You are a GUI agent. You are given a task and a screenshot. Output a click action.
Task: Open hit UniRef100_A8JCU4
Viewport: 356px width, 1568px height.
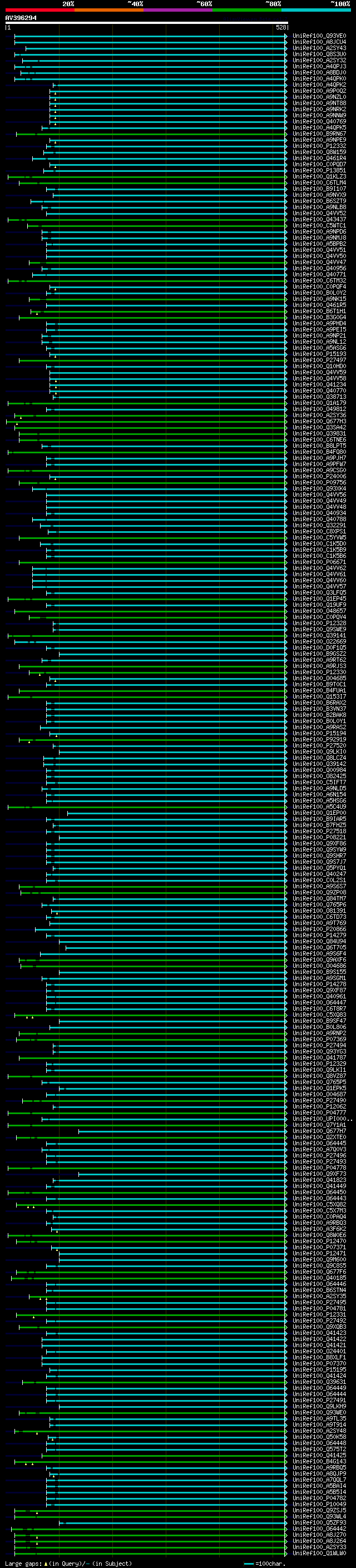click(x=319, y=42)
